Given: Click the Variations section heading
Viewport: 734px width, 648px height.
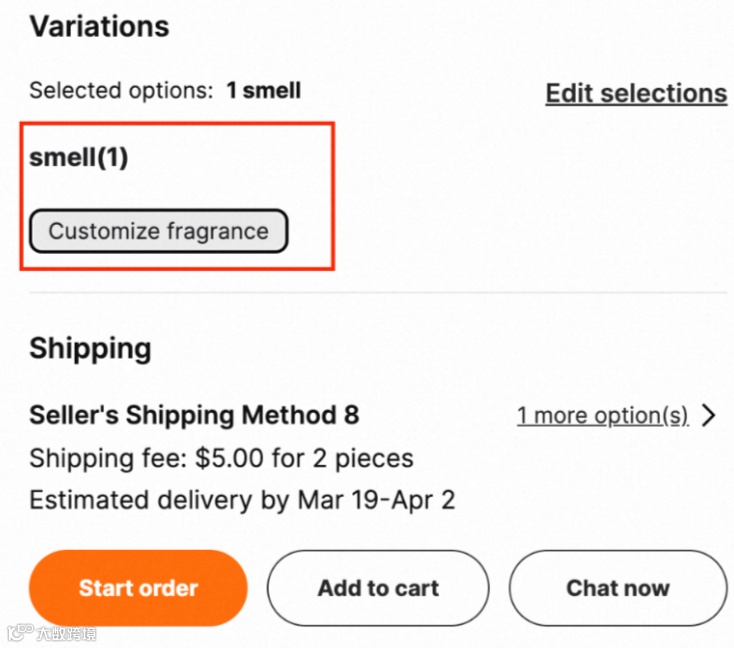Looking at the screenshot, I should point(99,27).
